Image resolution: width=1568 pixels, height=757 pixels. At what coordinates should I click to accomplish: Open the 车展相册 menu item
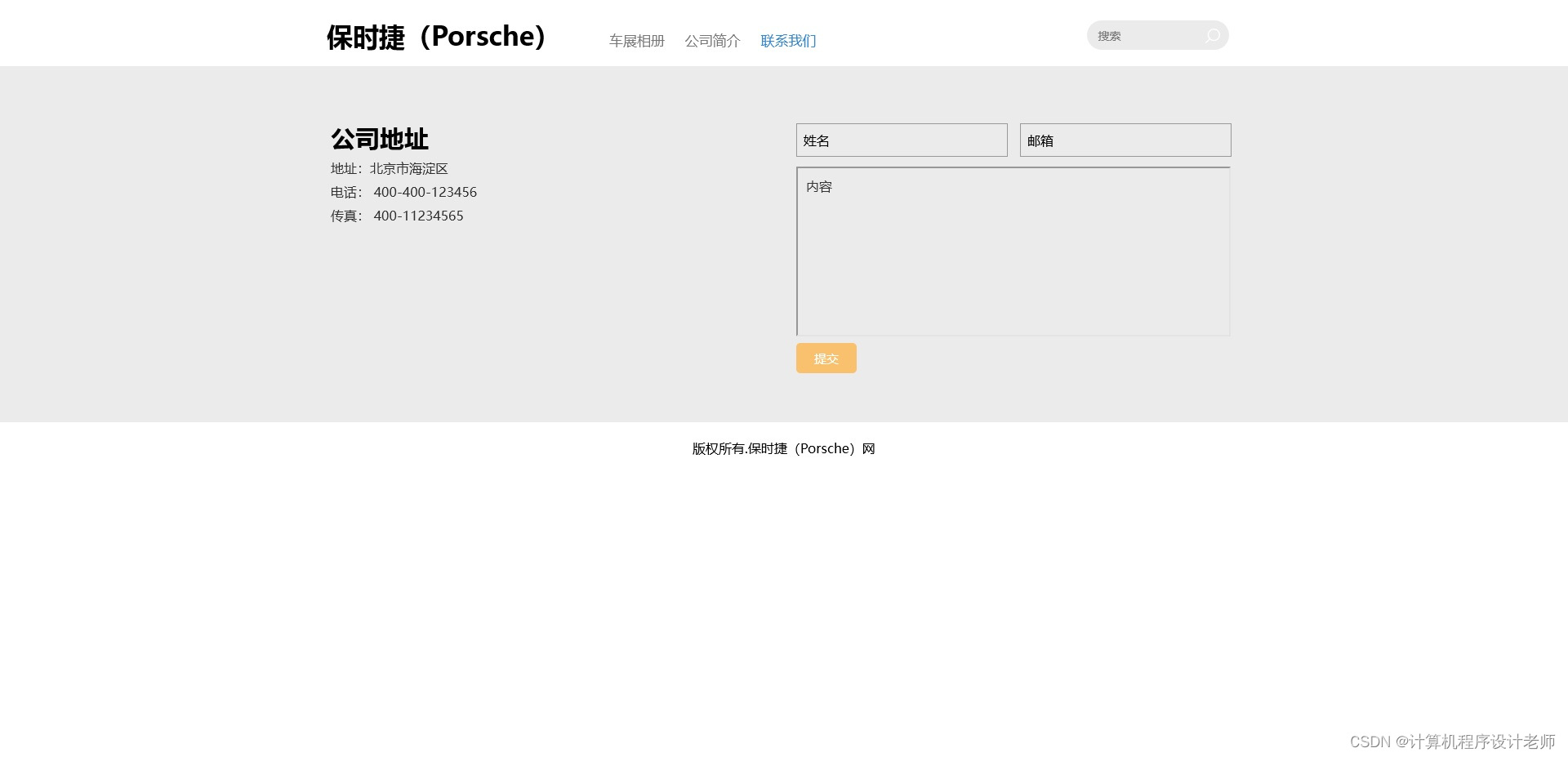tap(637, 41)
